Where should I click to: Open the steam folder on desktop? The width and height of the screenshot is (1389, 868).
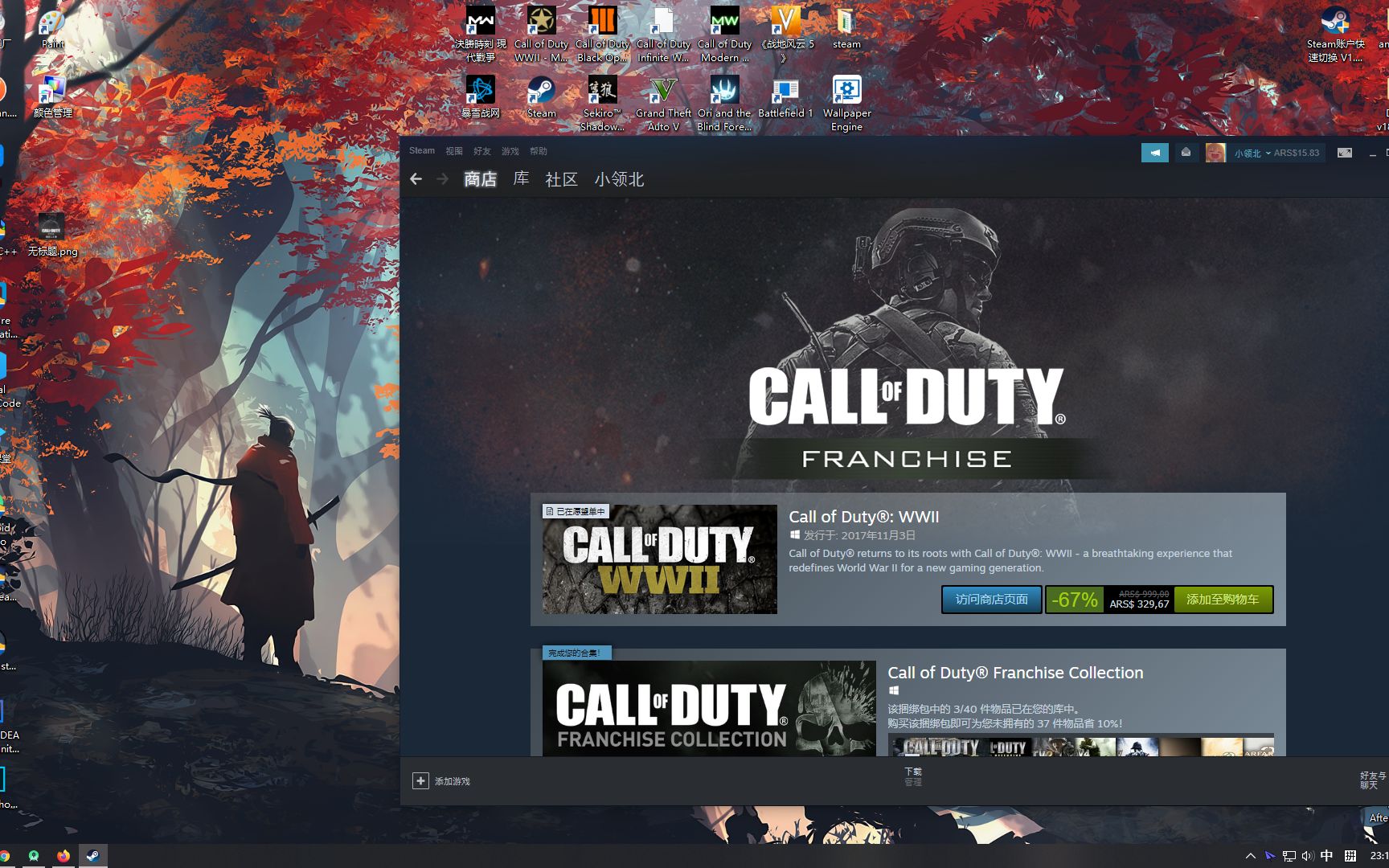(x=846, y=28)
